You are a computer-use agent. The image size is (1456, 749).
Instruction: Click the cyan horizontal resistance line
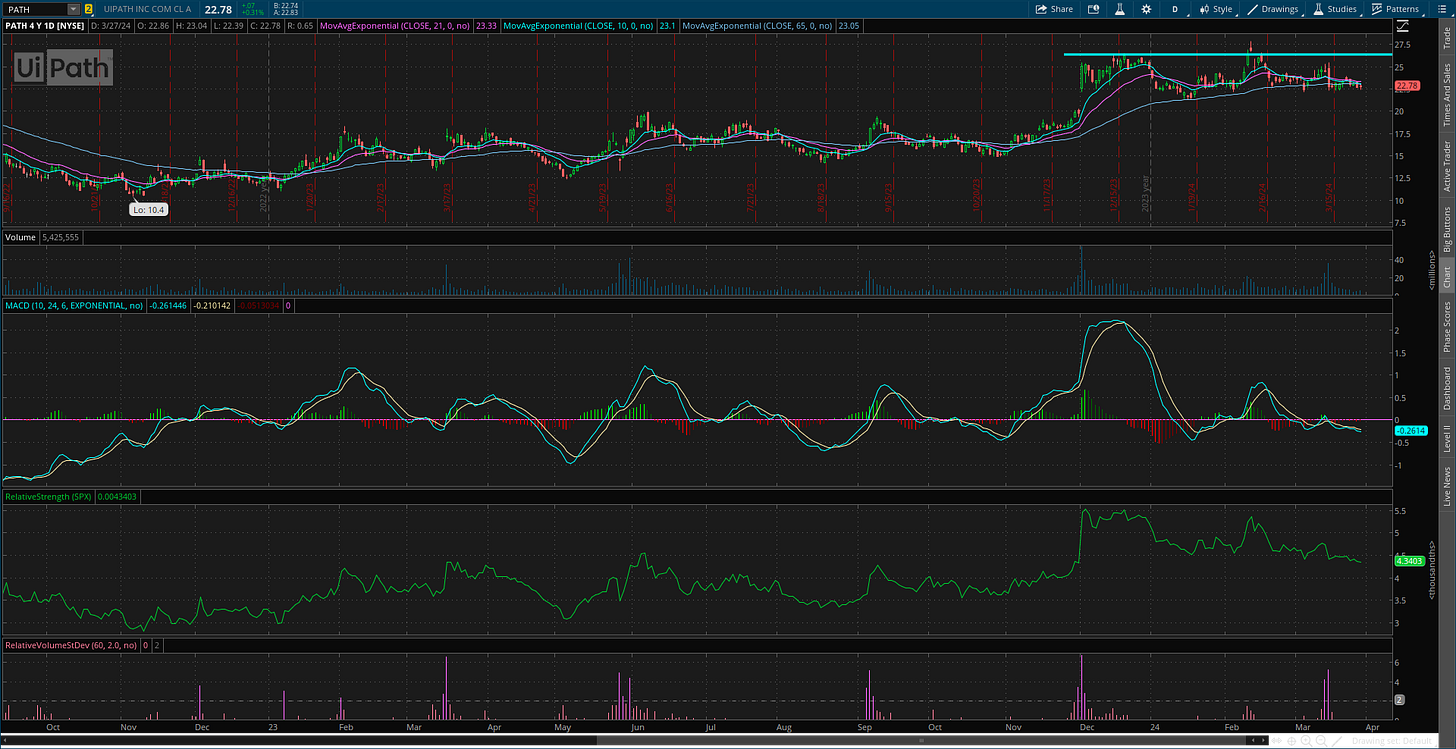point(1228,54)
